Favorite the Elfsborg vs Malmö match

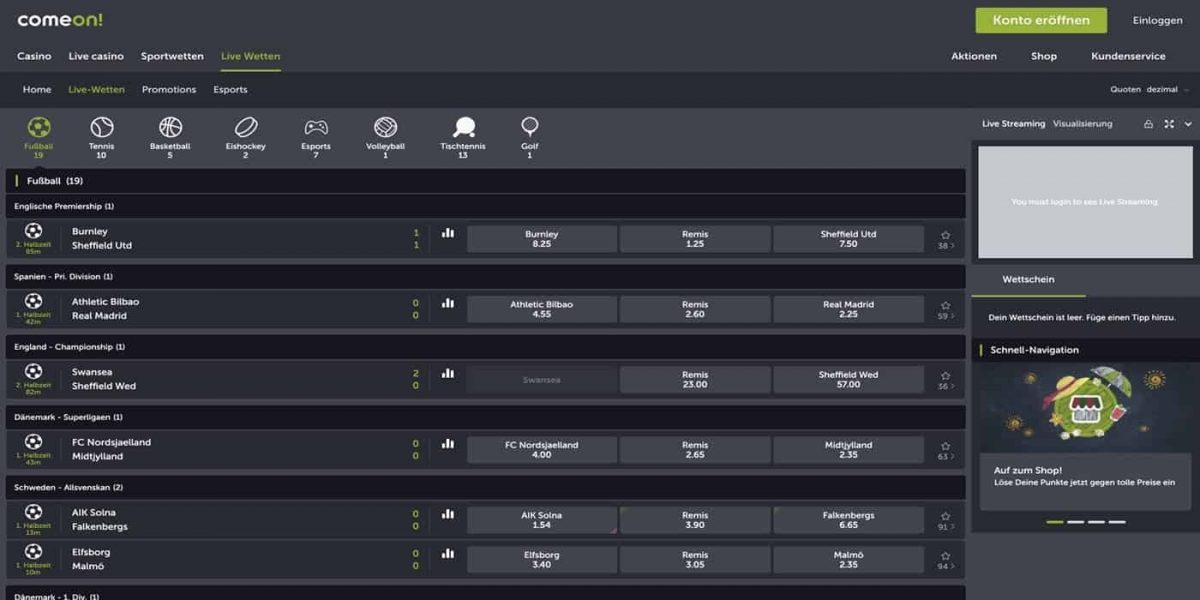pyautogui.click(x=945, y=556)
